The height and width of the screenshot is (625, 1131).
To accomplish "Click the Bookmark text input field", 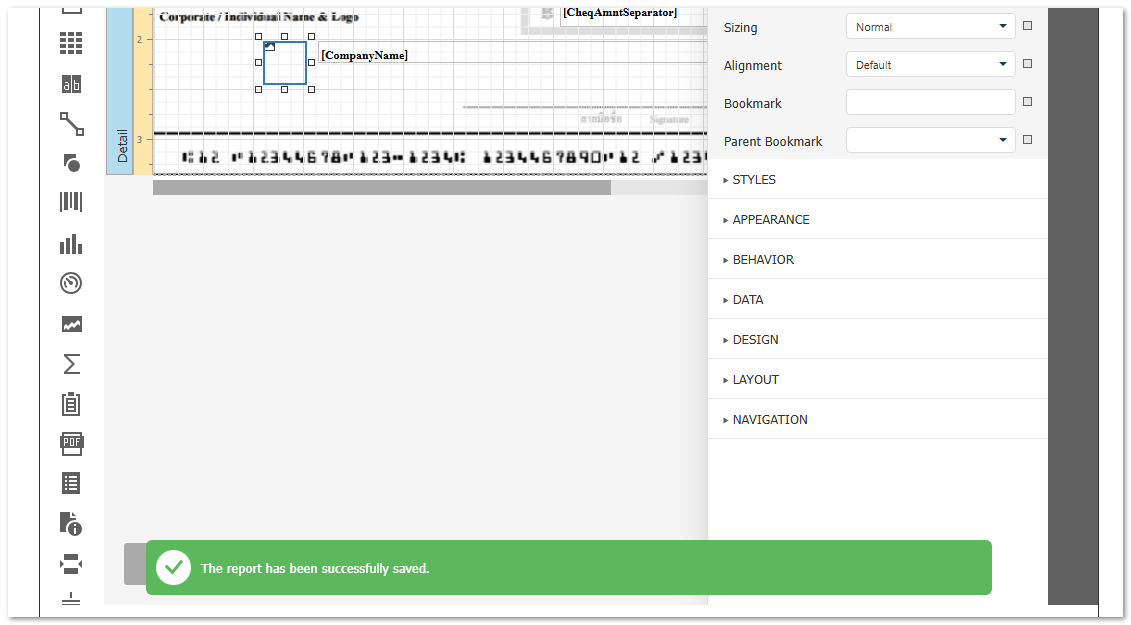I will click(x=930, y=103).
